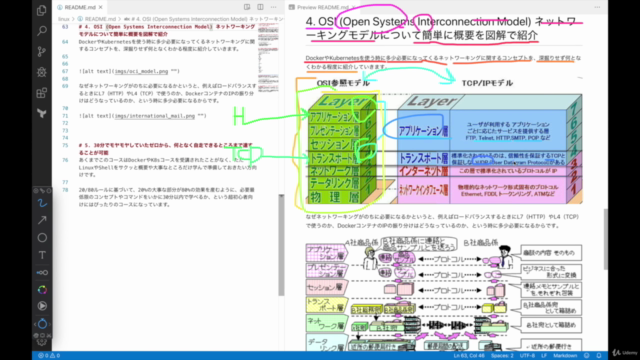Click the editor vertical scrollbar thumb
Screen dimensions: 640x360
(281, 245)
